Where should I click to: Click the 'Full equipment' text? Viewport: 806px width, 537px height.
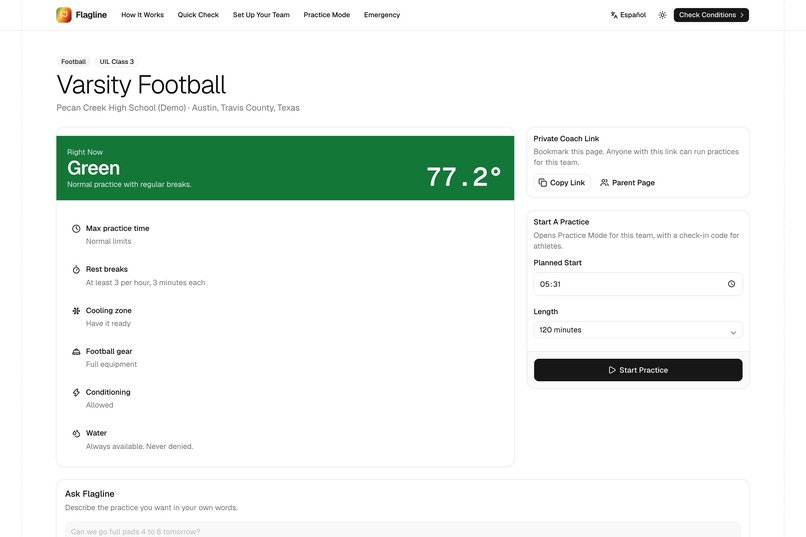click(x=112, y=364)
